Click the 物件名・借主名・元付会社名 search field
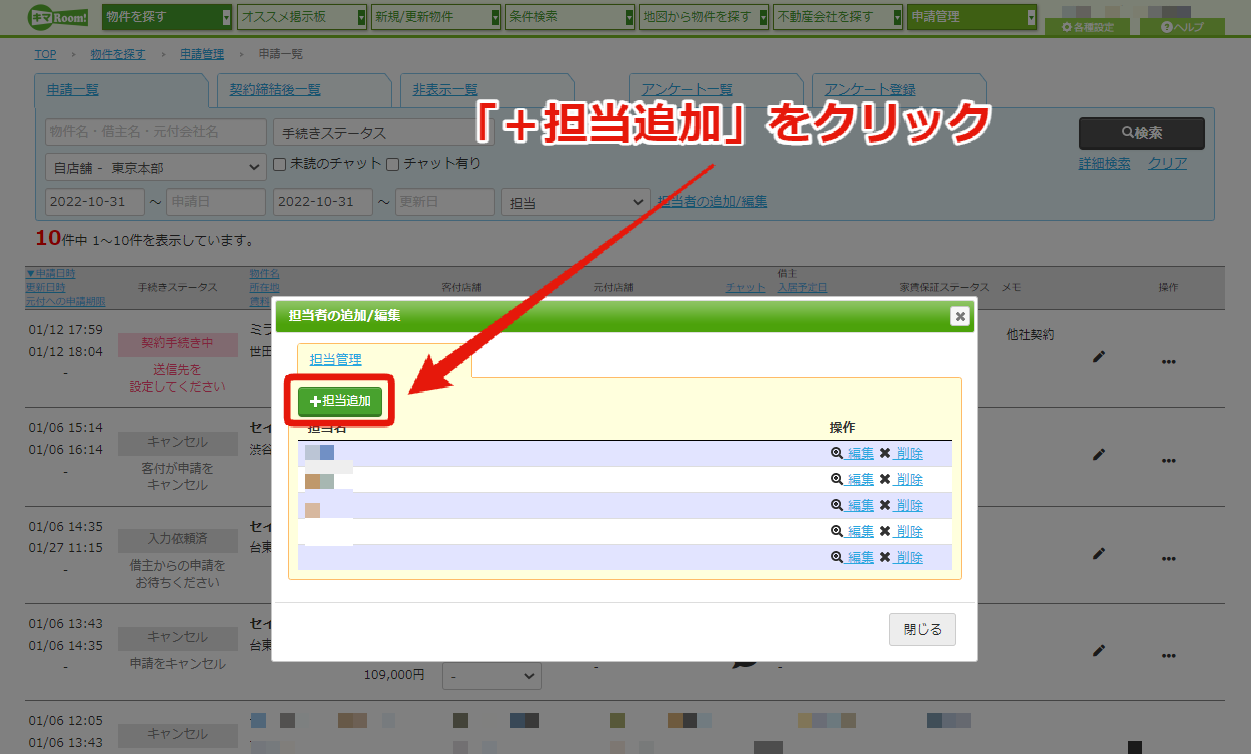This screenshot has height=754, width=1251. [156, 132]
